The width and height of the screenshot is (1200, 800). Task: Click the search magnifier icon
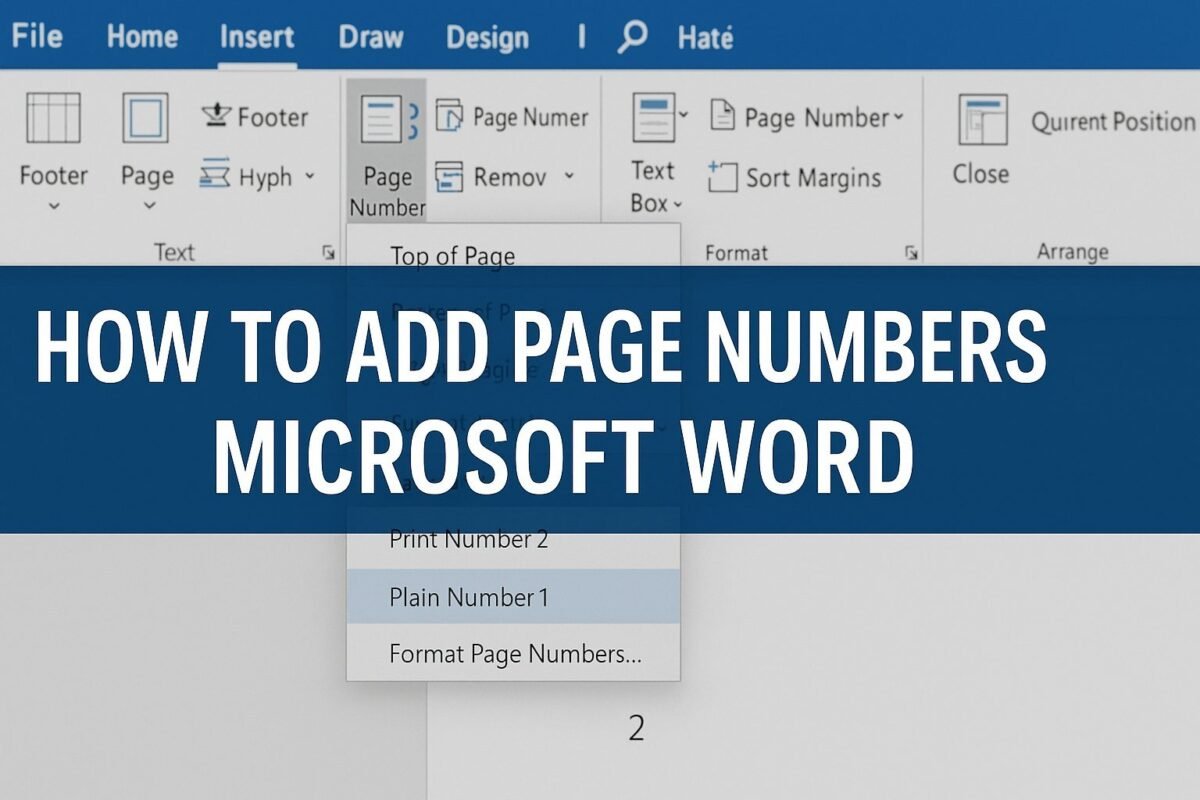tap(632, 38)
